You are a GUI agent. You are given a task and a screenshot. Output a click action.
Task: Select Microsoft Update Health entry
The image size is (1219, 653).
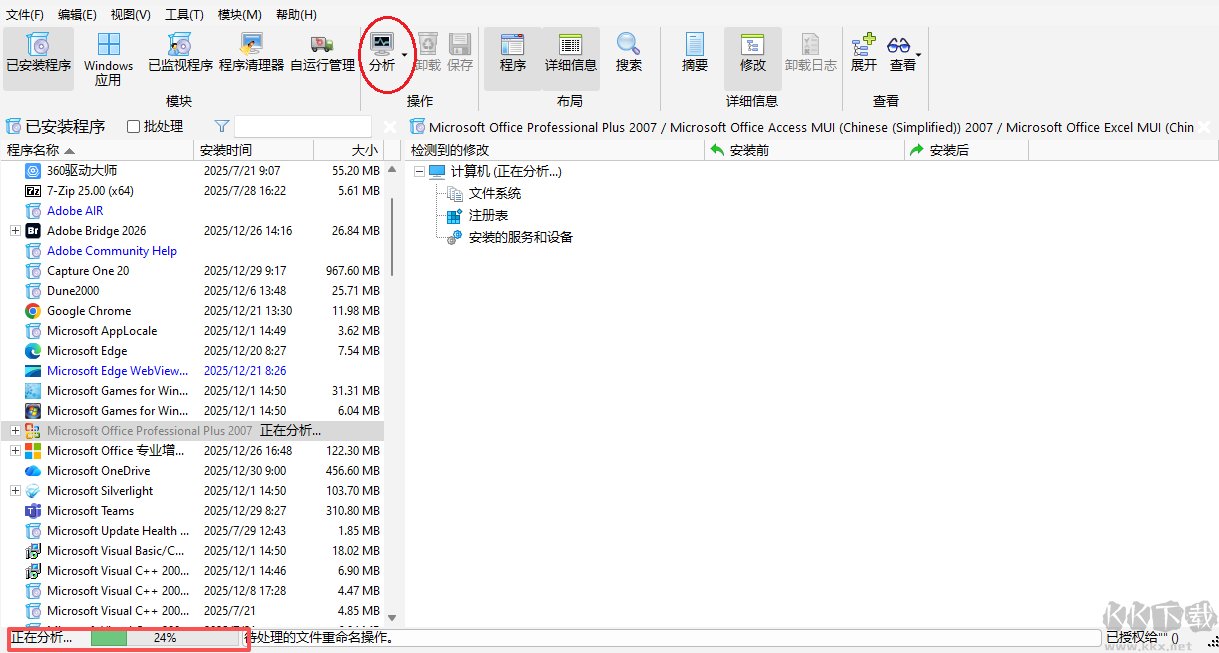[192, 531]
